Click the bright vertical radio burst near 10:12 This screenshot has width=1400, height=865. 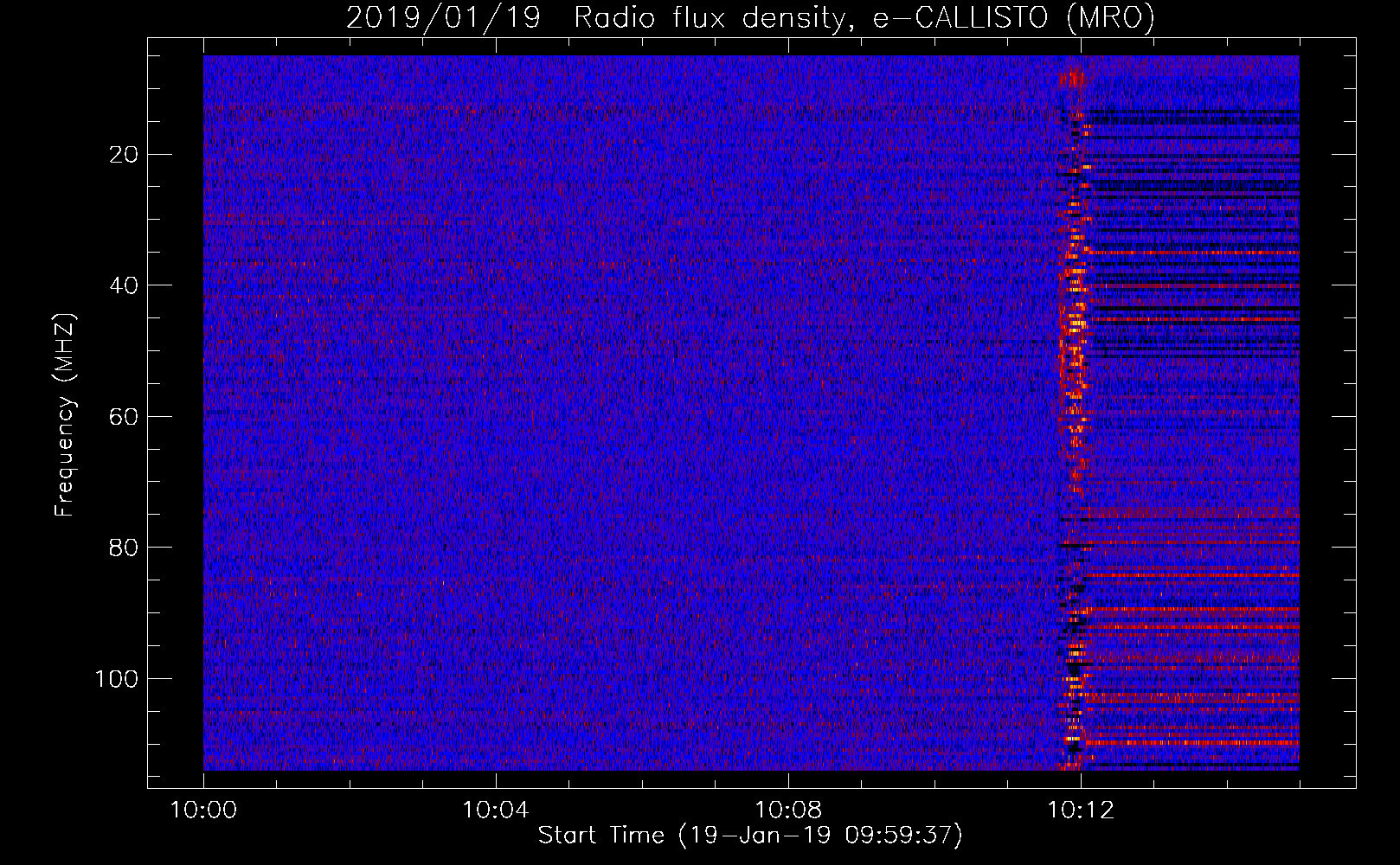1075,415
